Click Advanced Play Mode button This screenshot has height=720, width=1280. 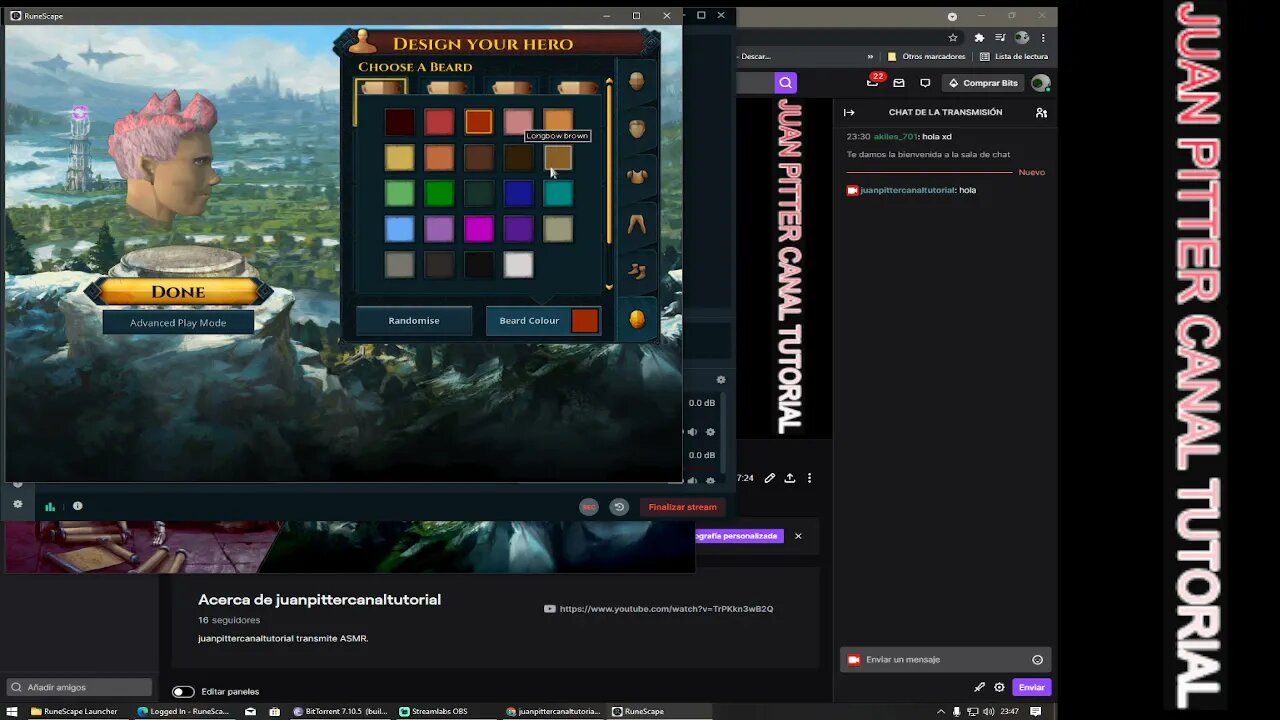pyautogui.click(x=178, y=323)
